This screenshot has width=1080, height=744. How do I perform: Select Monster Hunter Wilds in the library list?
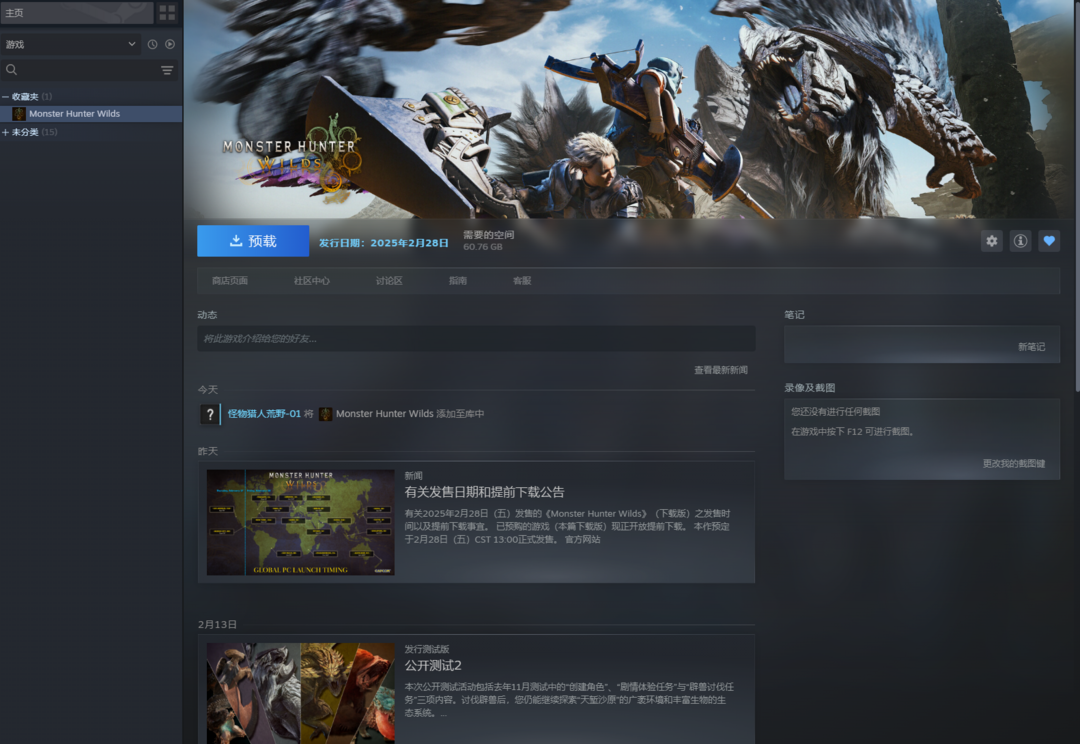tap(74, 114)
